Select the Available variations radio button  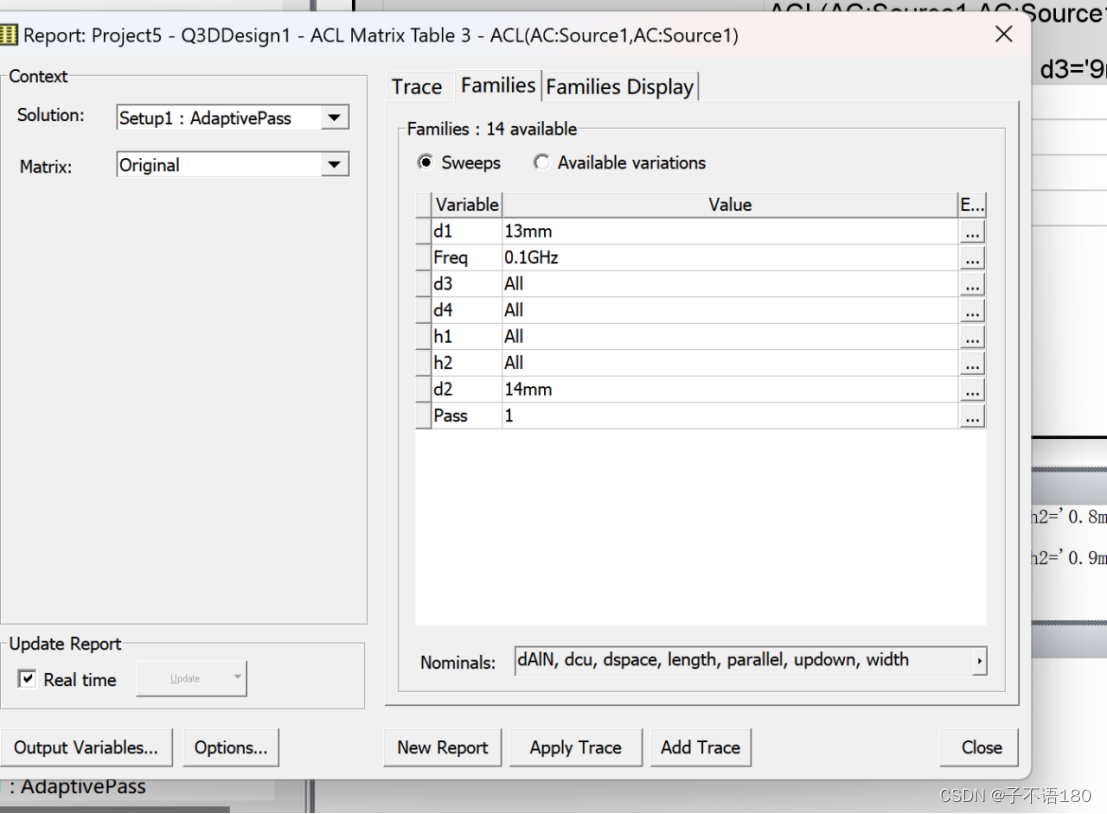541,162
